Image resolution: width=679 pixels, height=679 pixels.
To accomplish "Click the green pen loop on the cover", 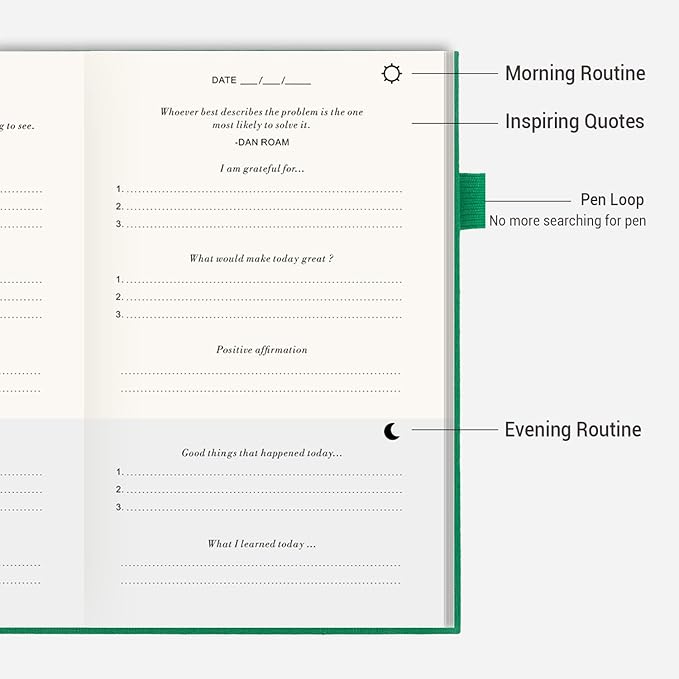I will [472, 200].
